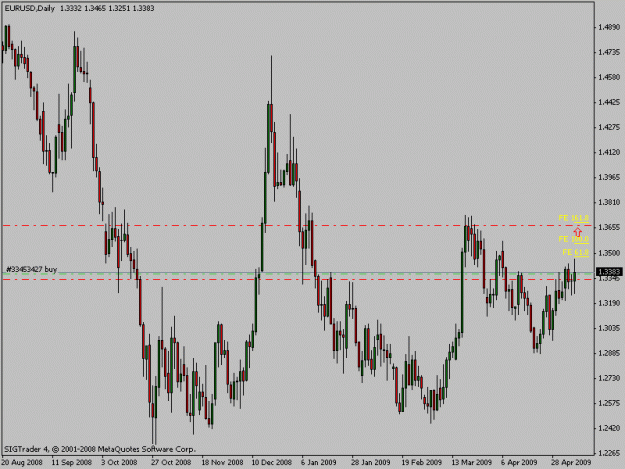Click the 3 Oct 2008 date label

coord(119,462)
